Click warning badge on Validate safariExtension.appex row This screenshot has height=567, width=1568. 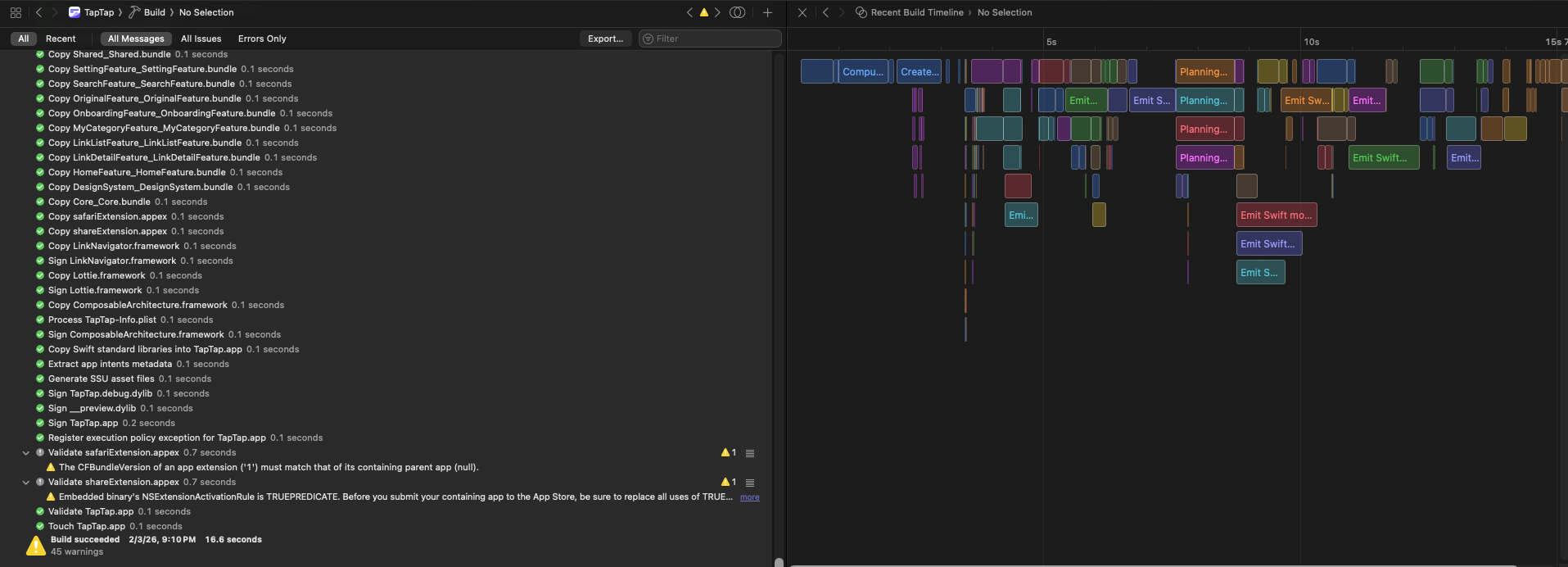(728, 452)
